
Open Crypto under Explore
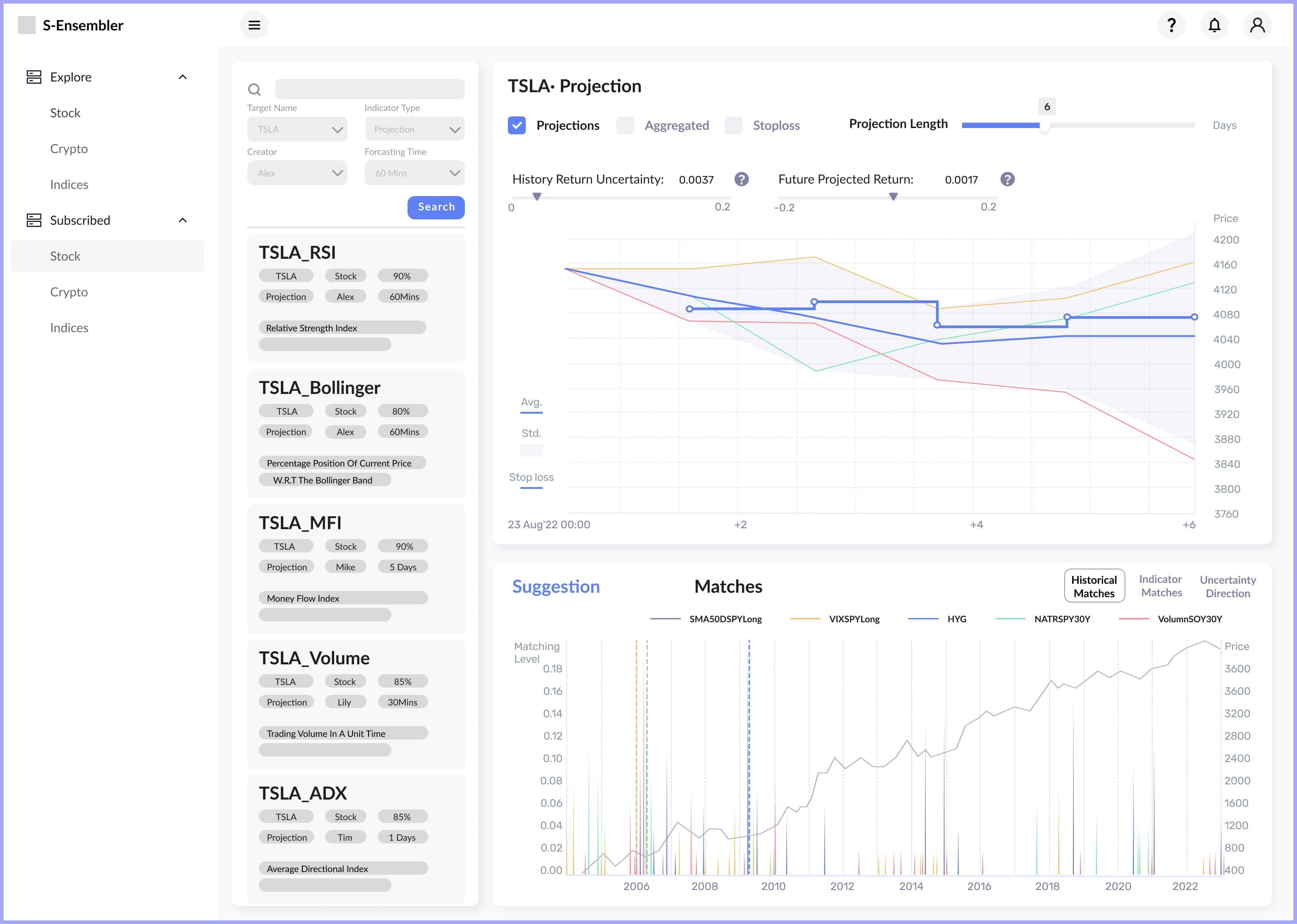tap(69, 149)
